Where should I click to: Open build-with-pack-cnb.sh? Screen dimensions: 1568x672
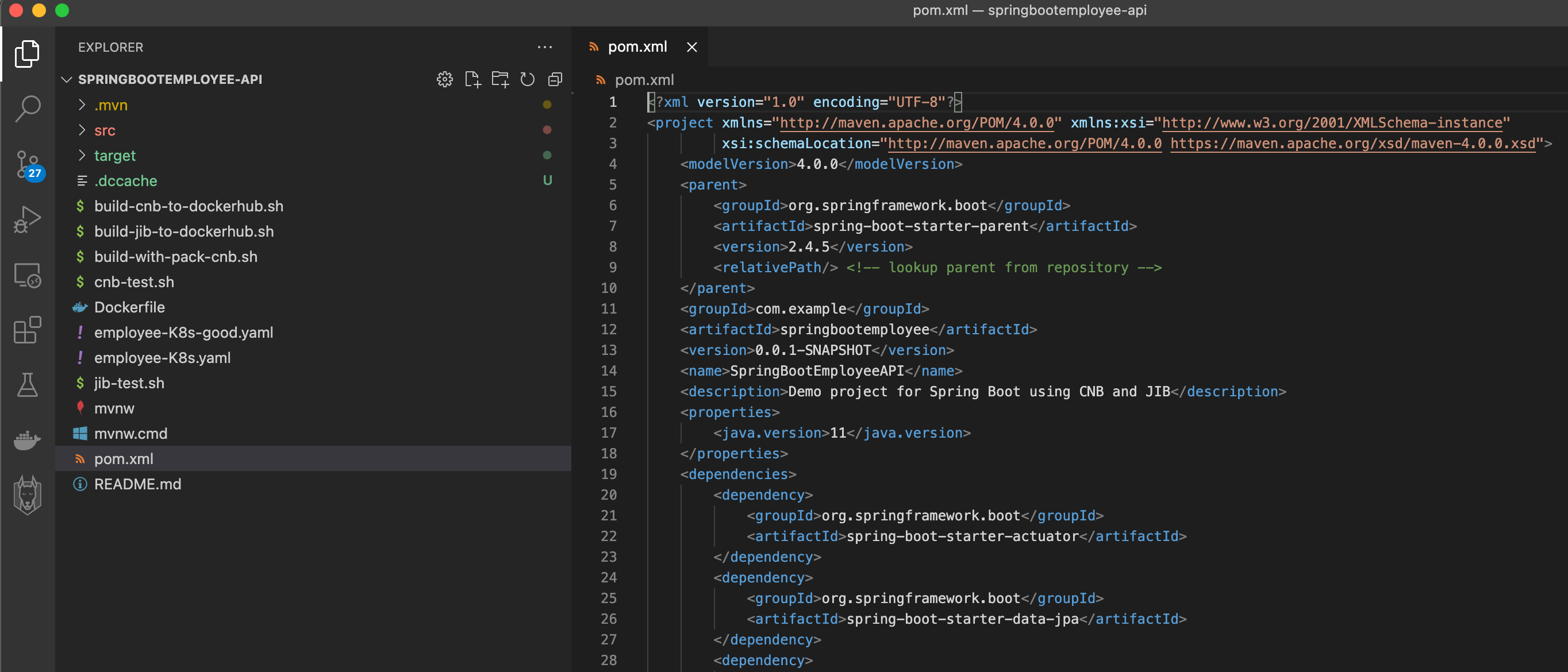(x=313, y=257)
